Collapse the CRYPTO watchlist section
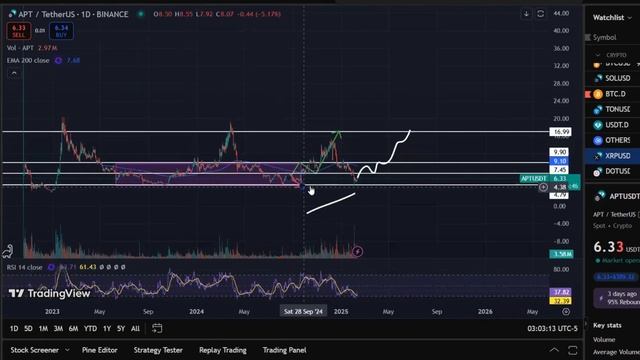The width and height of the screenshot is (640, 360). 598,55
